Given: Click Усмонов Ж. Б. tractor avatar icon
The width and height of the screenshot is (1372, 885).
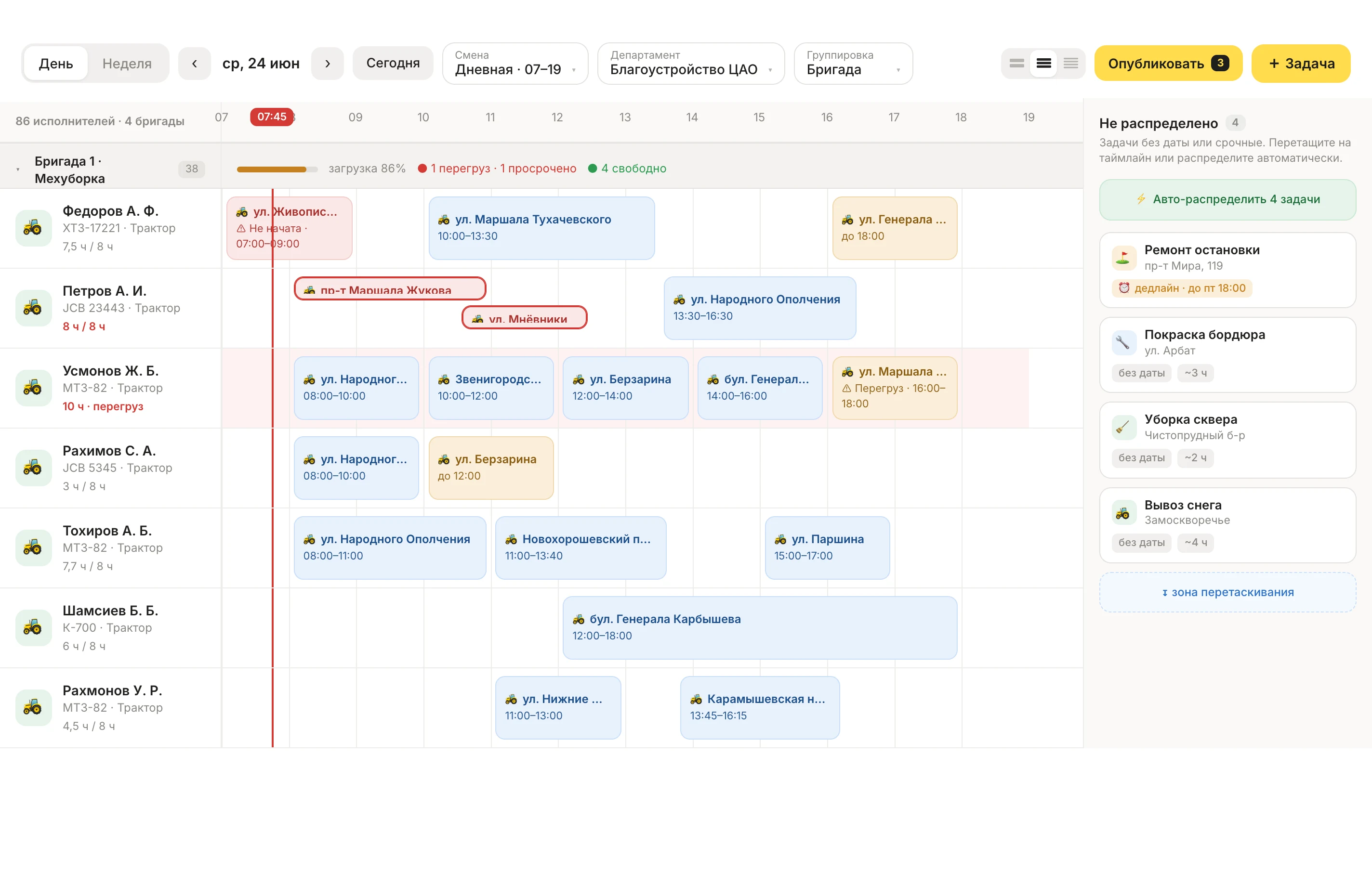Looking at the screenshot, I should point(33,388).
